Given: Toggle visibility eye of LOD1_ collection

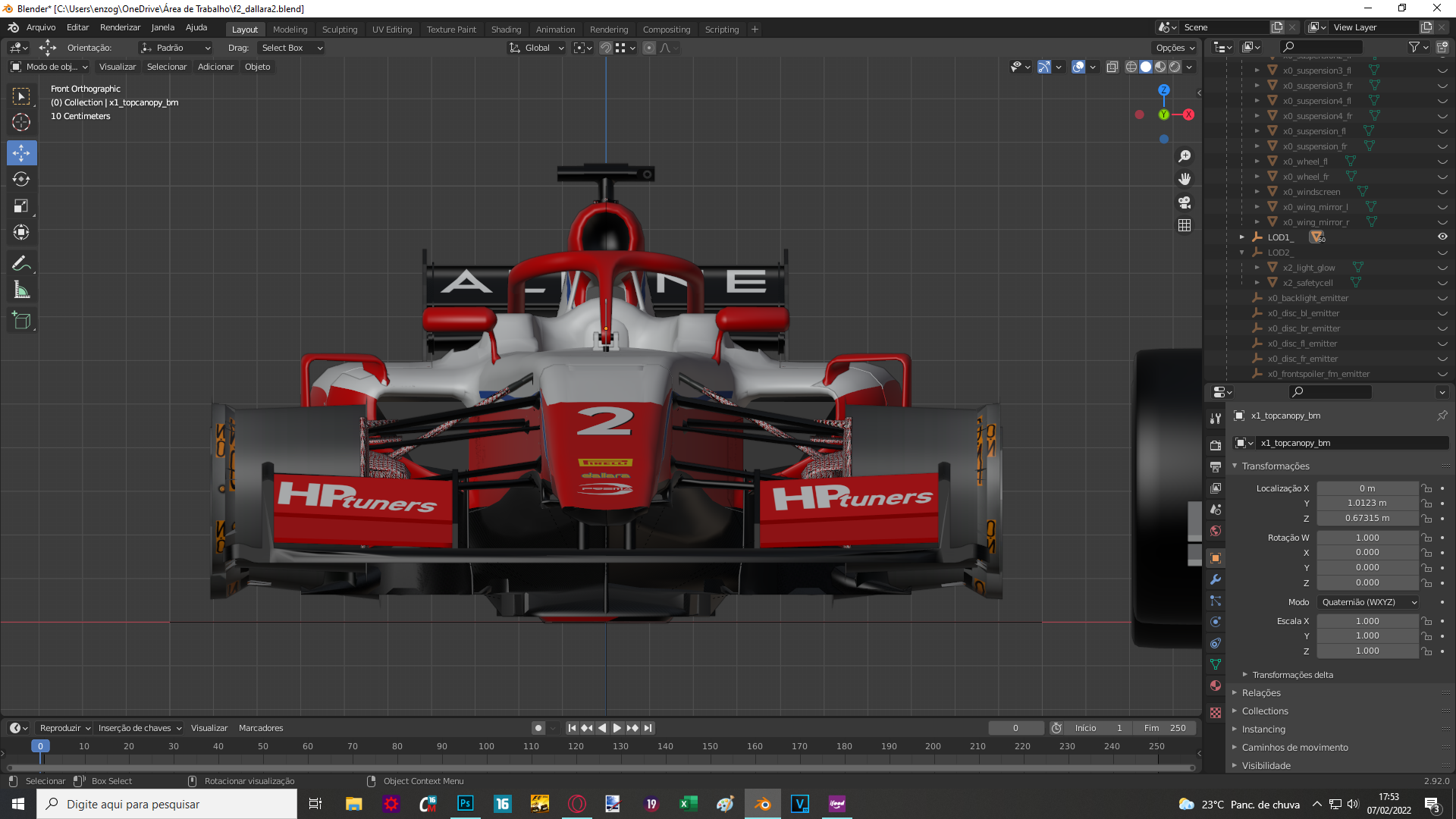Looking at the screenshot, I should coord(1442,237).
